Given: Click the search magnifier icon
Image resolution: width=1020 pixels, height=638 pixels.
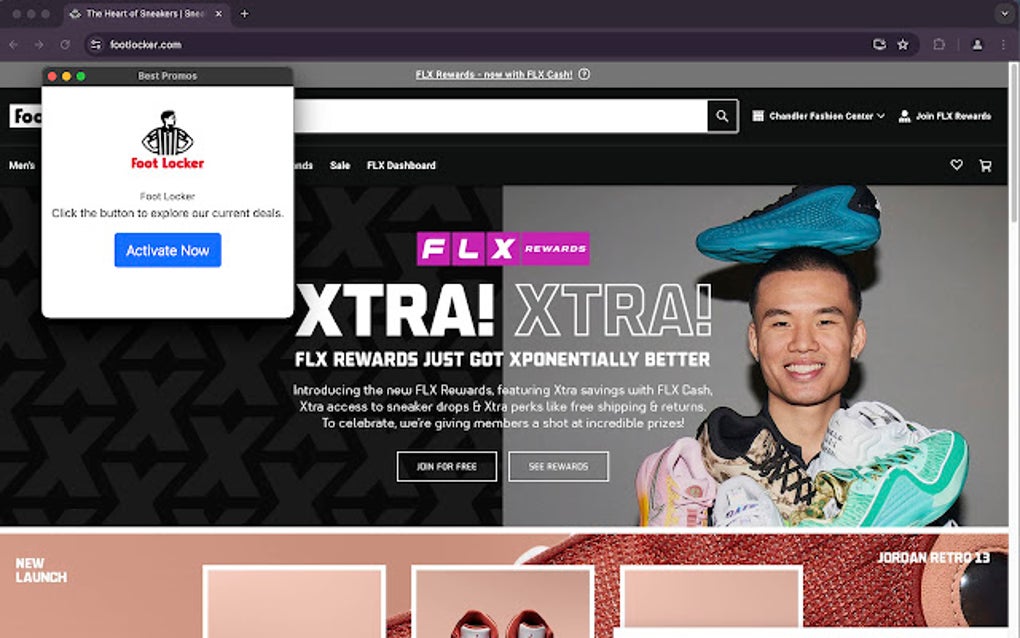Looking at the screenshot, I should coord(721,115).
